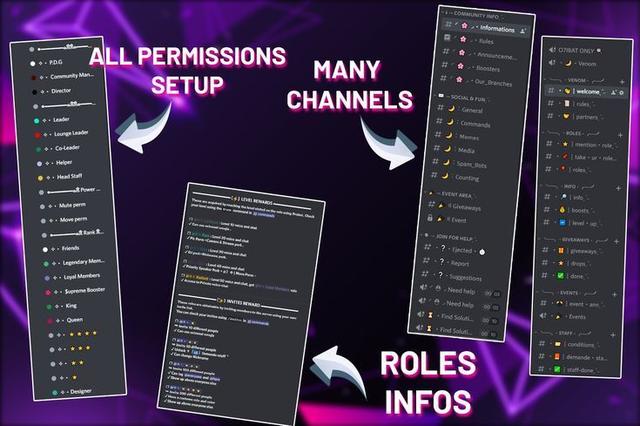Click plus icon beside INFO category

pos(618,188)
